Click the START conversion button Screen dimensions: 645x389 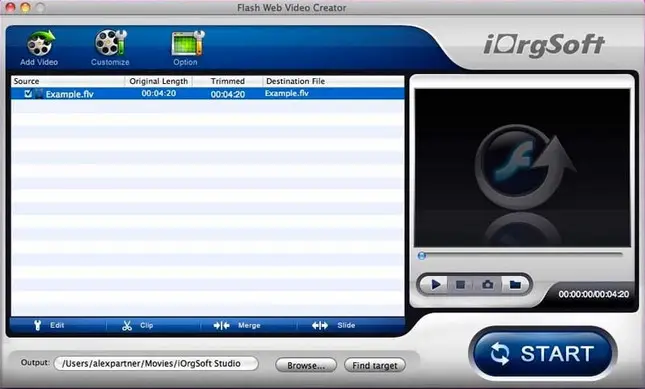pos(543,353)
